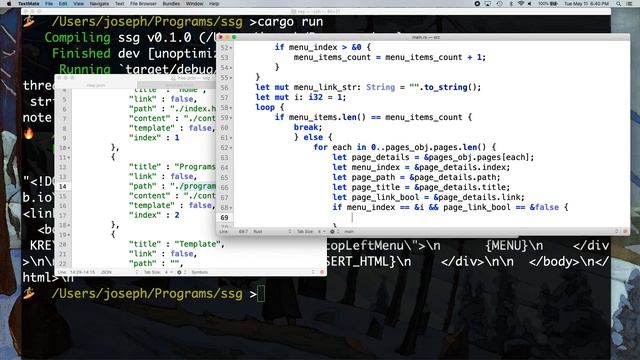The height and width of the screenshot is (360, 640).
Task: Toggle fold arrow at line 18 in JSON window
Action: [69, 225]
